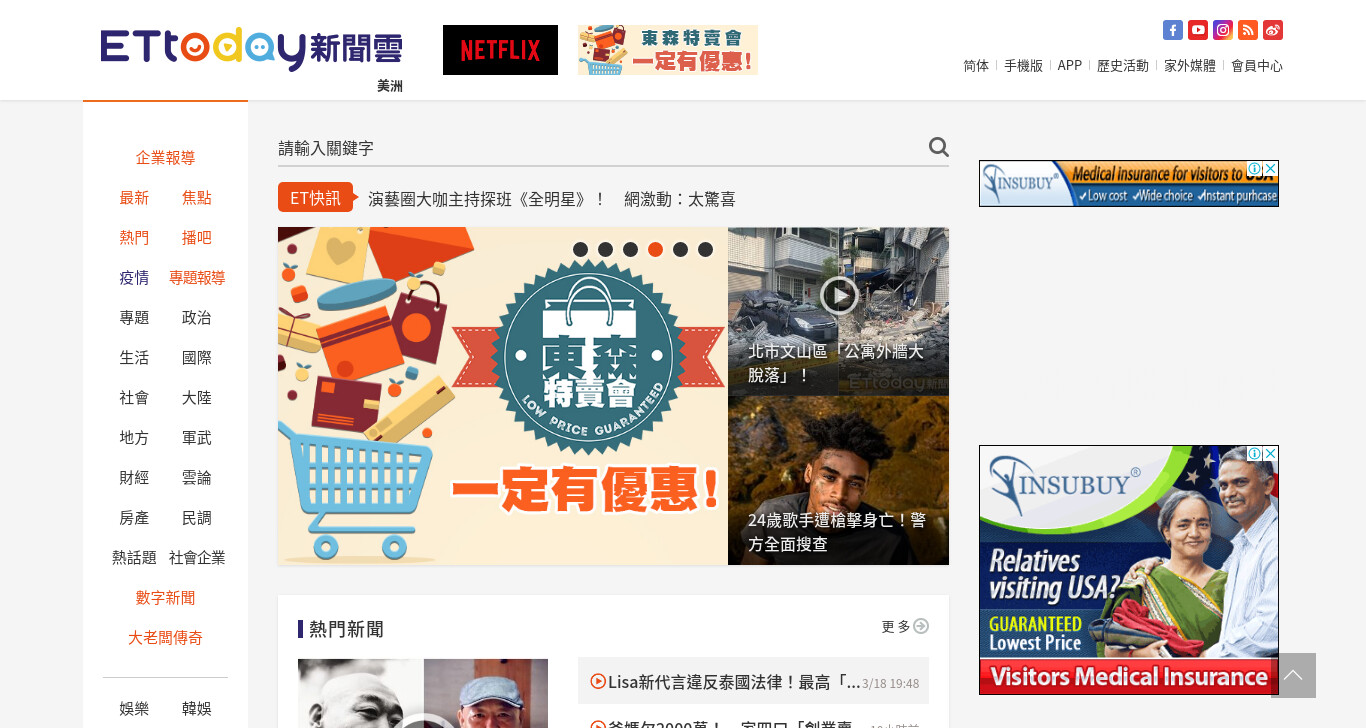This screenshot has width=1366, height=728.
Task: Click the 美洲 region label
Action: [390, 86]
